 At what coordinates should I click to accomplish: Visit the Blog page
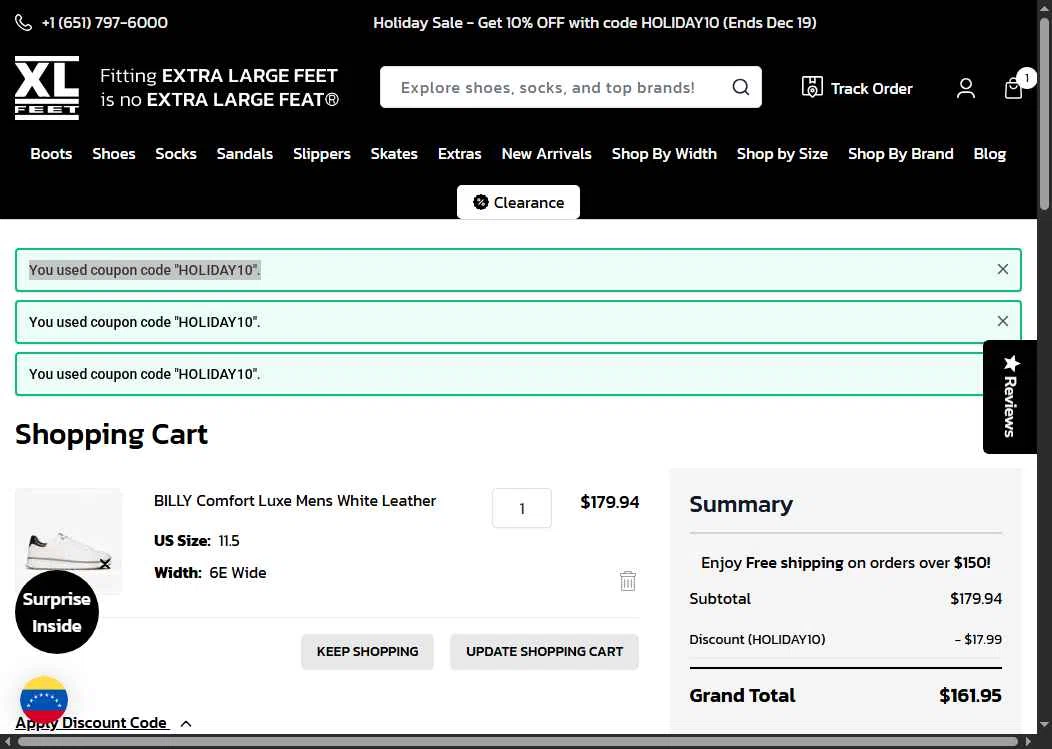(x=990, y=154)
